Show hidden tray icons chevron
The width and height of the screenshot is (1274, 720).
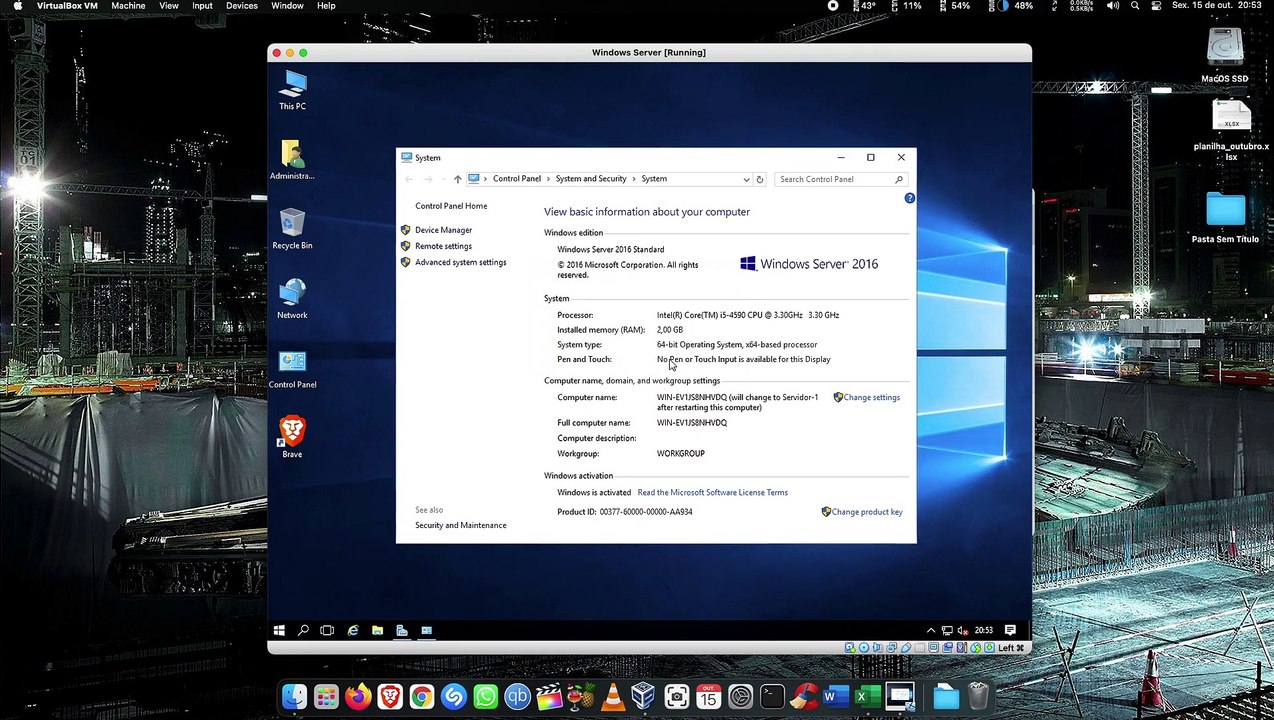931,630
